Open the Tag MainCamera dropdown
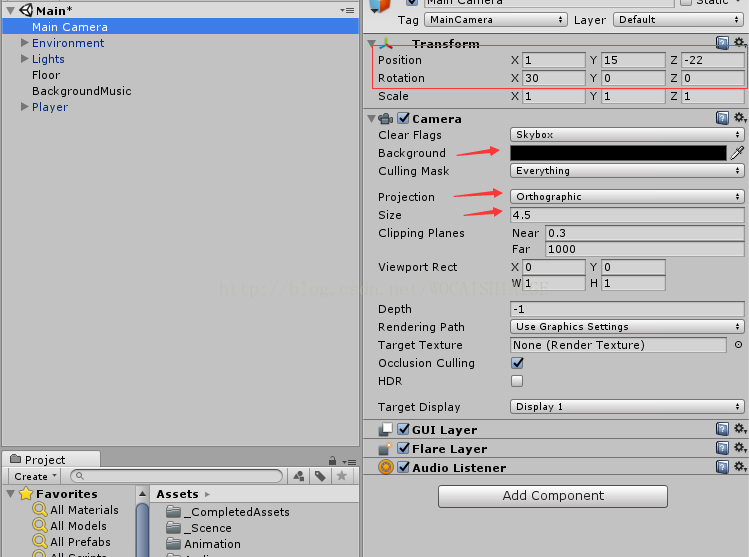 (x=495, y=20)
